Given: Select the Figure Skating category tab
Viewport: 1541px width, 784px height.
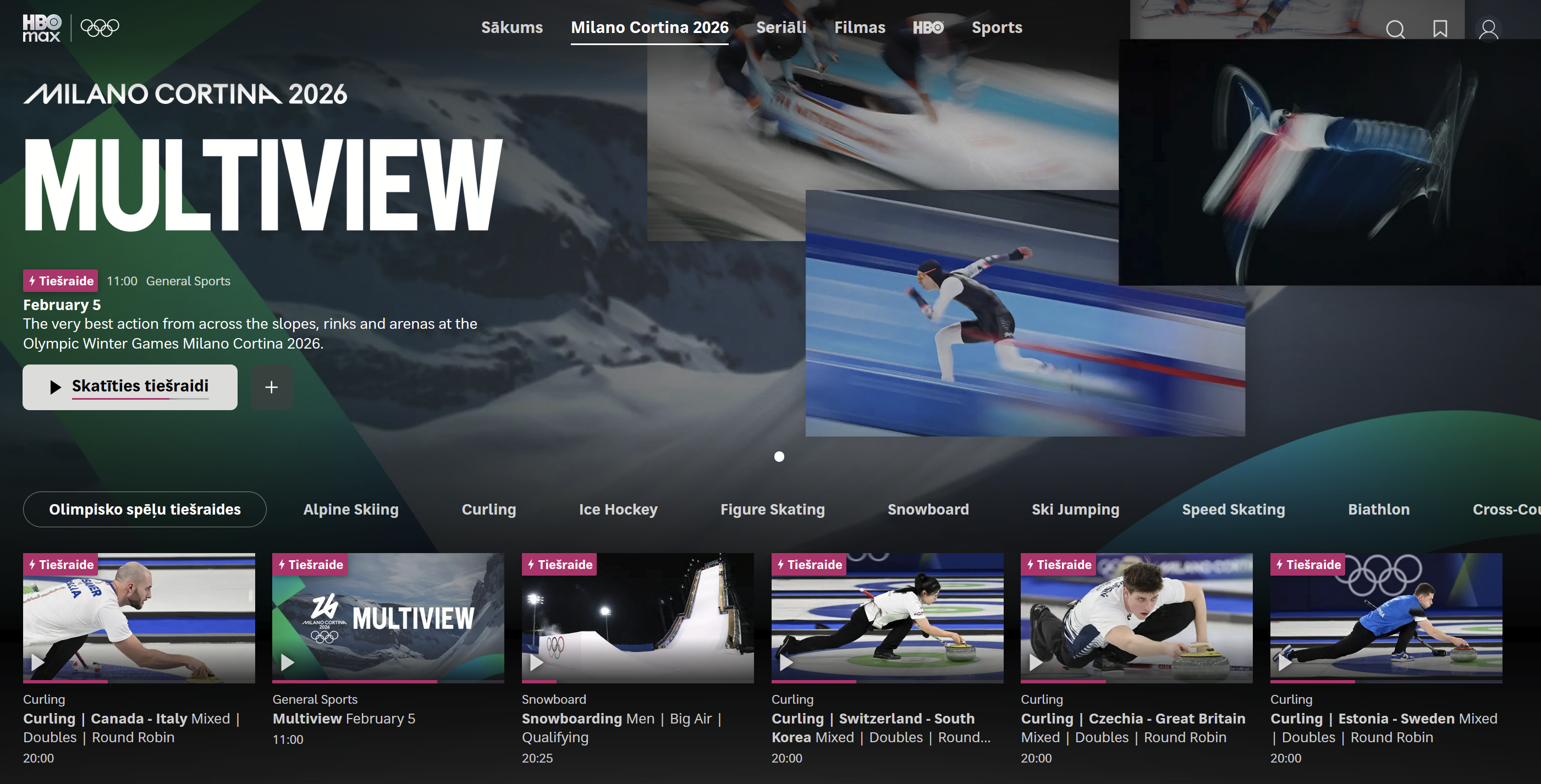Looking at the screenshot, I should click(772, 510).
